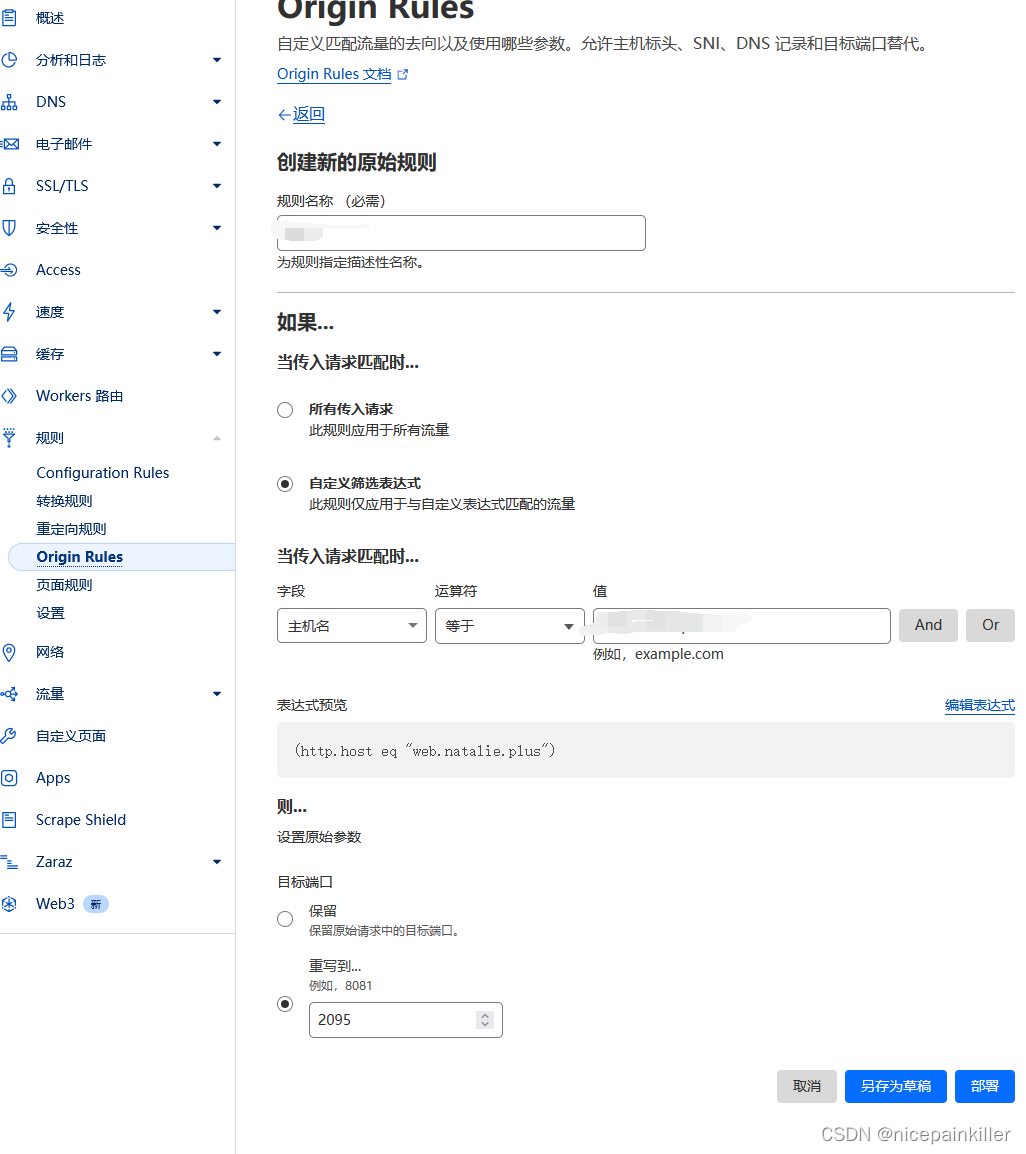Open the 运算符 operator dropdown

pos(509,625)
